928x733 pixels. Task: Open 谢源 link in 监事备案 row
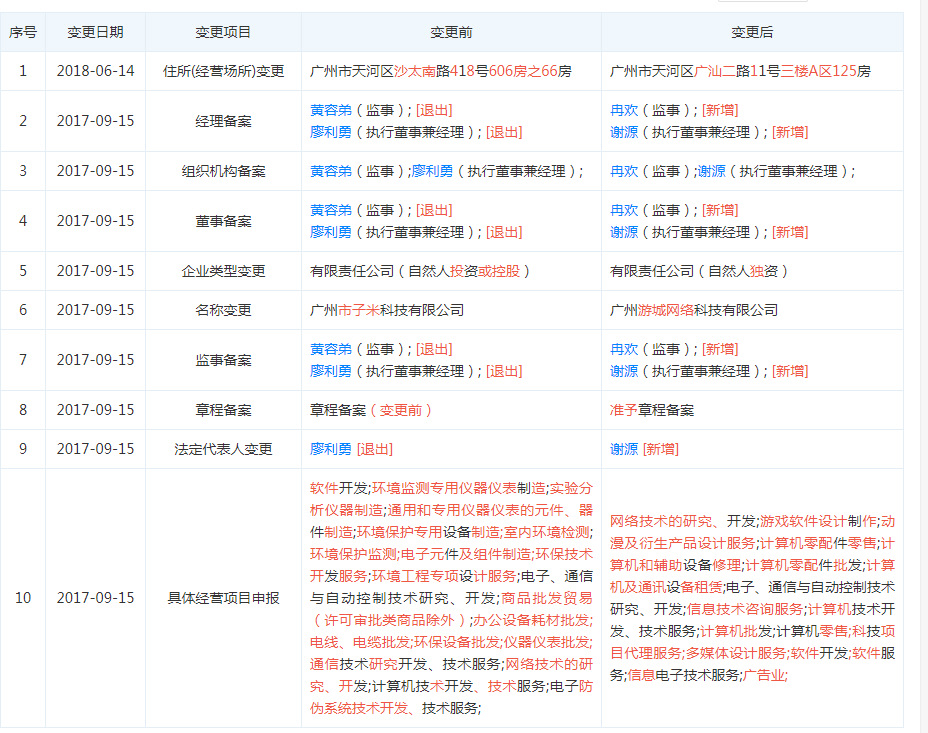pos(624,371)
